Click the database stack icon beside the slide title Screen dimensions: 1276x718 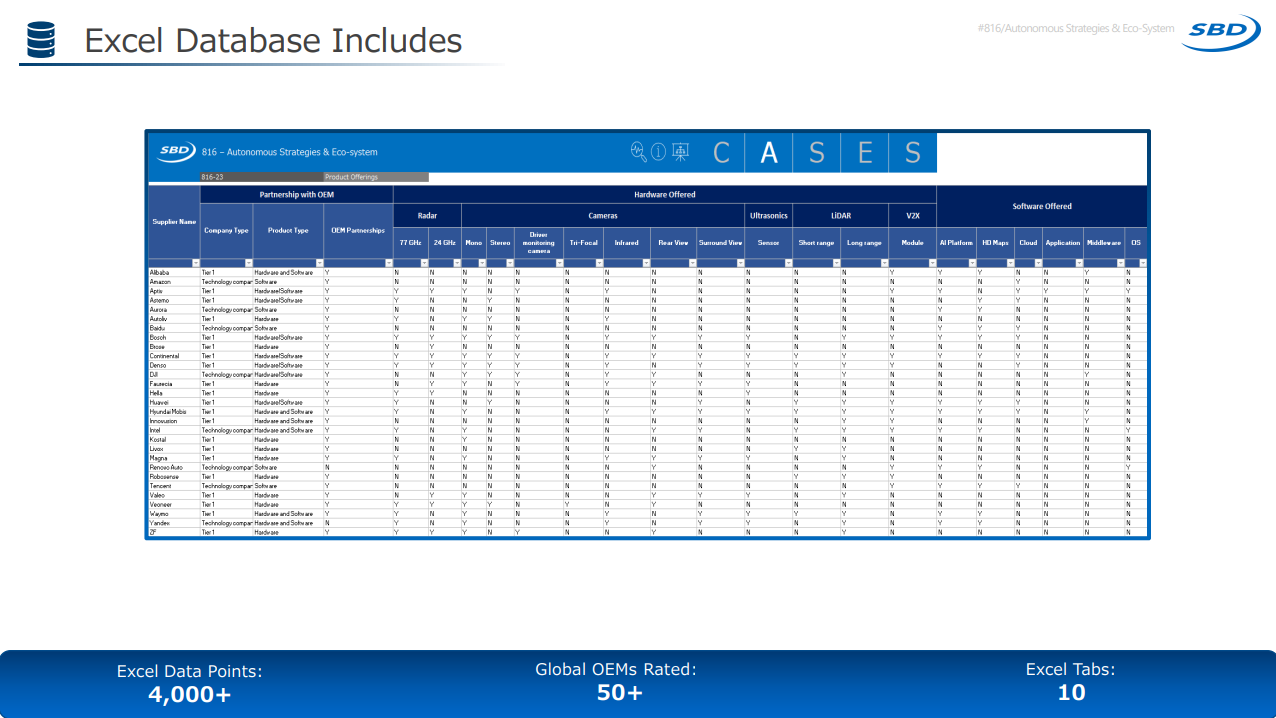pyautogui.click(x=41, y=40)
